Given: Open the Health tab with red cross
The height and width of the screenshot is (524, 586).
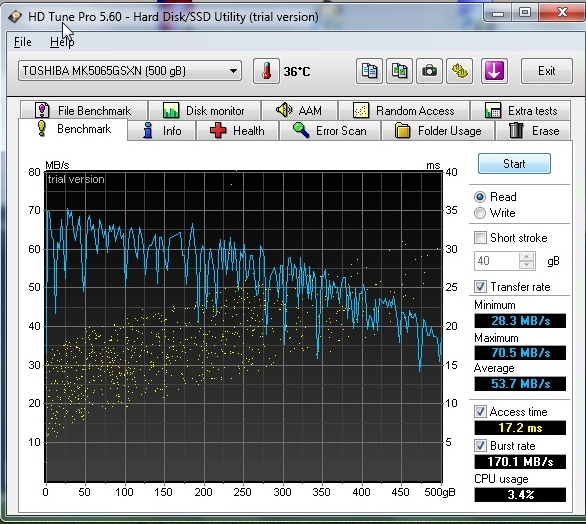Looking at the screenshot, I should (238, 131).
